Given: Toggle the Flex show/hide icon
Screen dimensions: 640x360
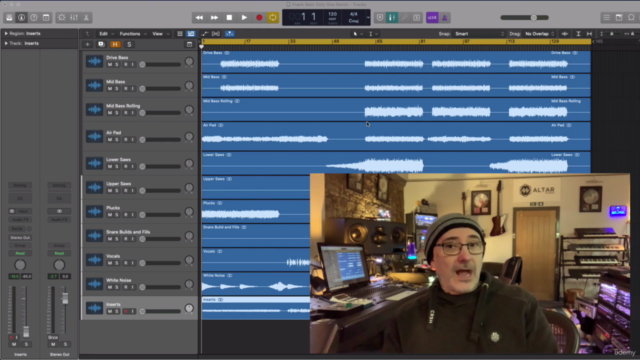Looking at the screenshot, I should [216, 34].
